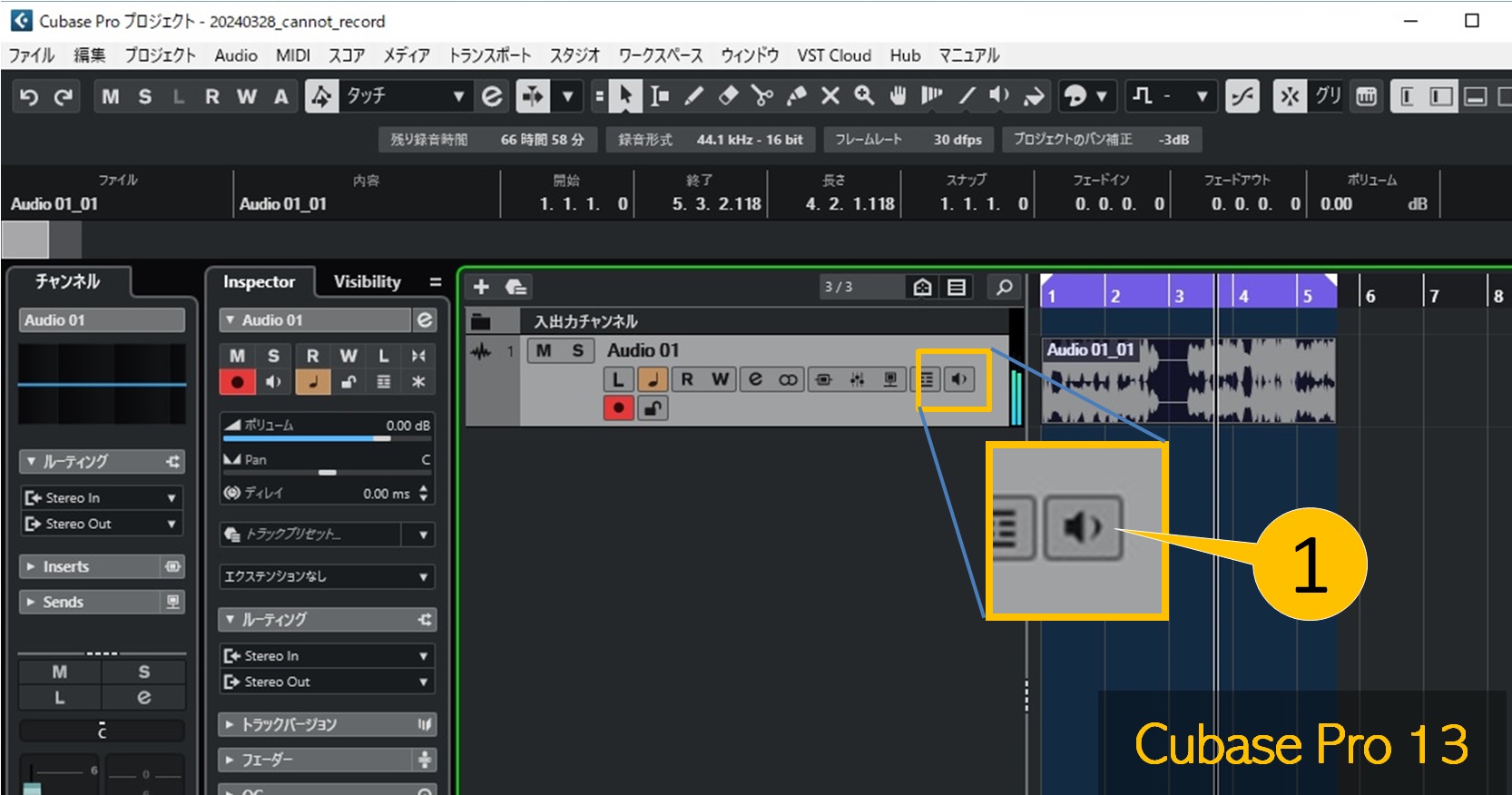Click the Edit Channel Settings e in Inspector
The height and width of the screenshot is (795, 1512).
(425, 320)
